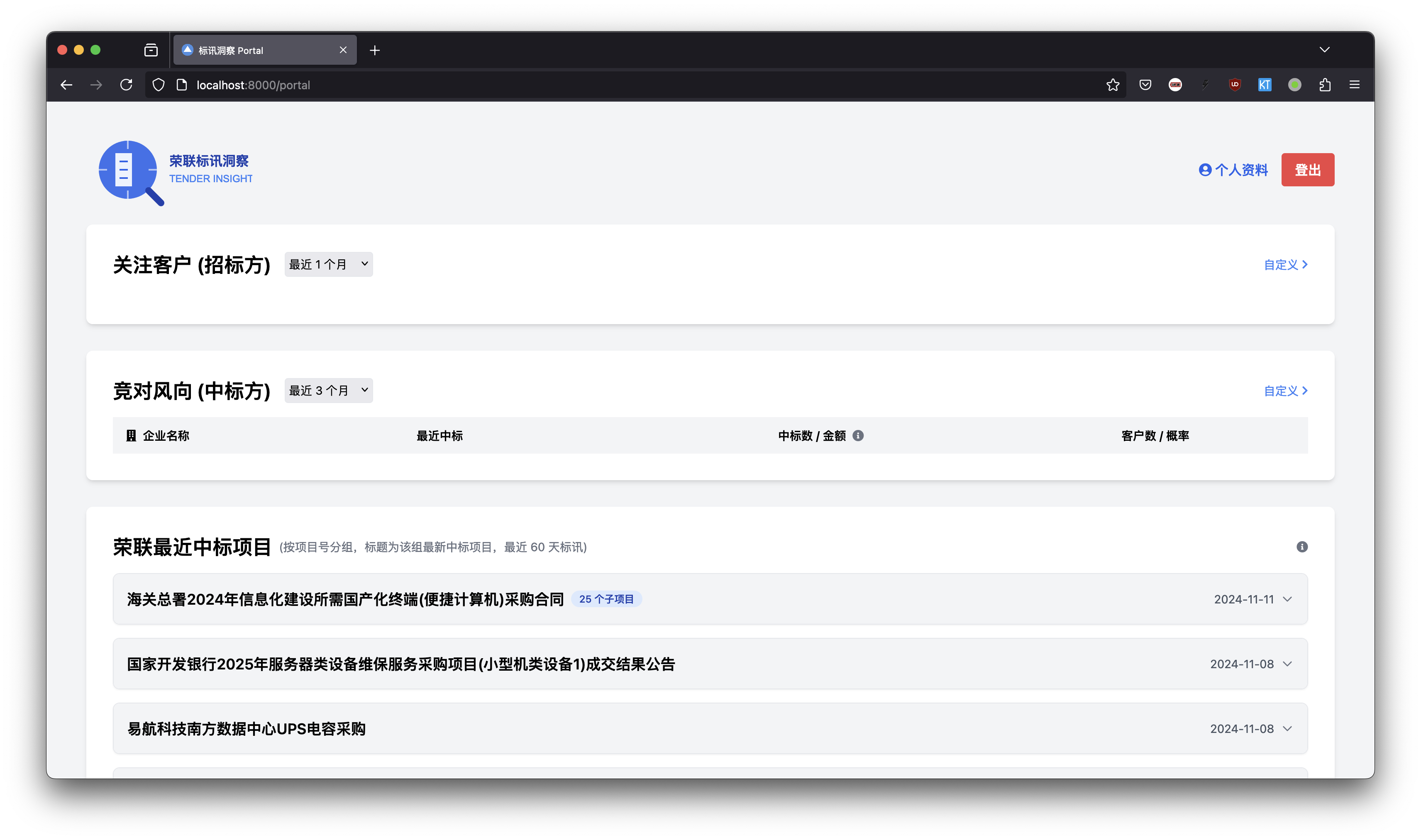
Task: Expand the 易航科技南方数据中心 project row
Action: [x=1287, y=728]
